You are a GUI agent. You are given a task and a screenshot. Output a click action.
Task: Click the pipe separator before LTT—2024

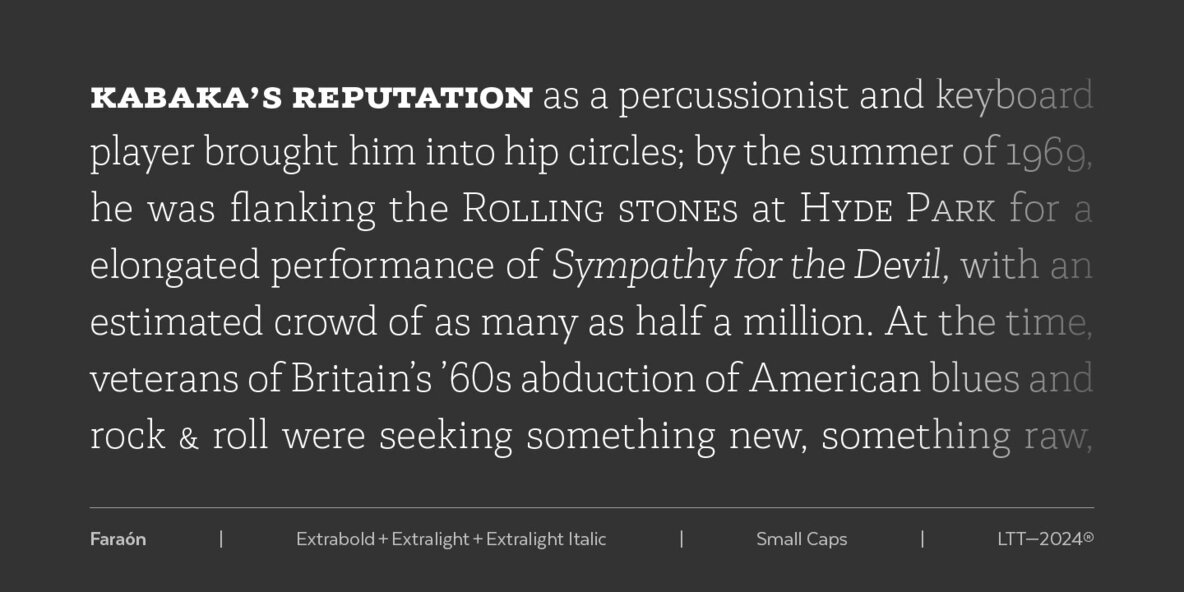pyautogui.click(x=922, y=540)
